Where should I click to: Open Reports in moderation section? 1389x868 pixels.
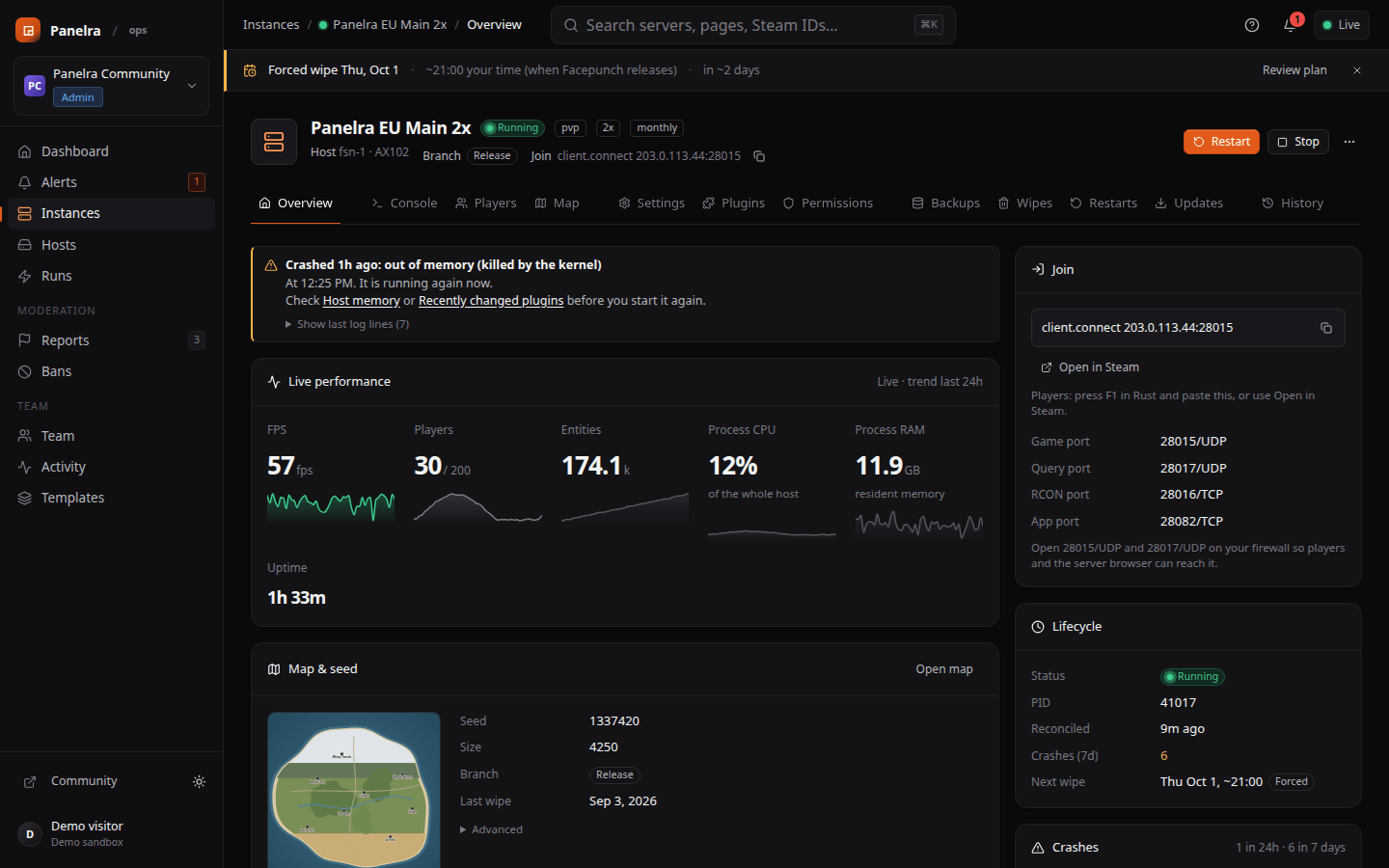tap(111, 340)
